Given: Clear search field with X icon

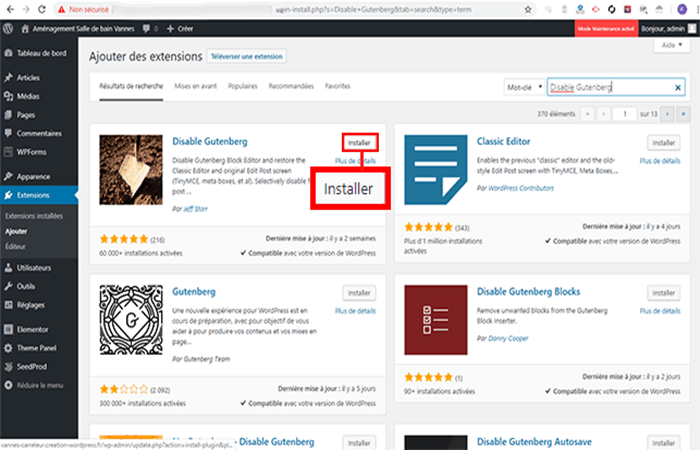Looking at the screenshot, I should pyautogui.click(x=678, y=88).
